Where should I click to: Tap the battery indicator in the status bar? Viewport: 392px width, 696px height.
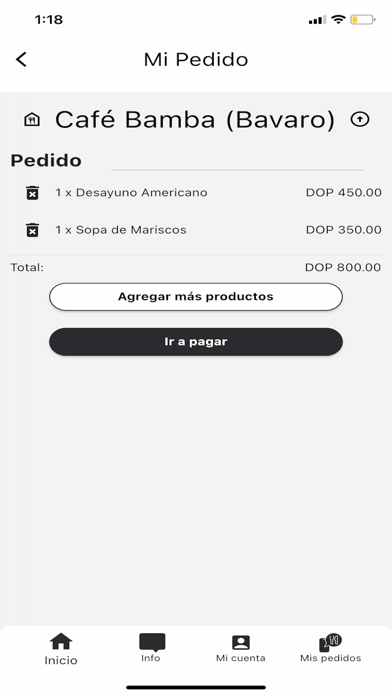363,20
